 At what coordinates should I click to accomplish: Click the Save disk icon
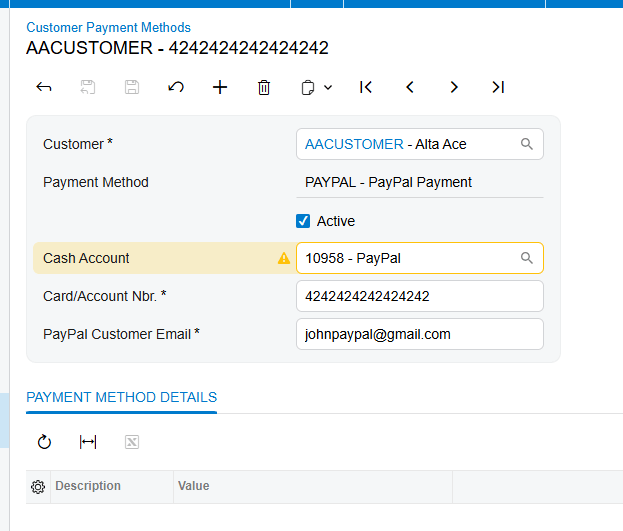point(132,87)
